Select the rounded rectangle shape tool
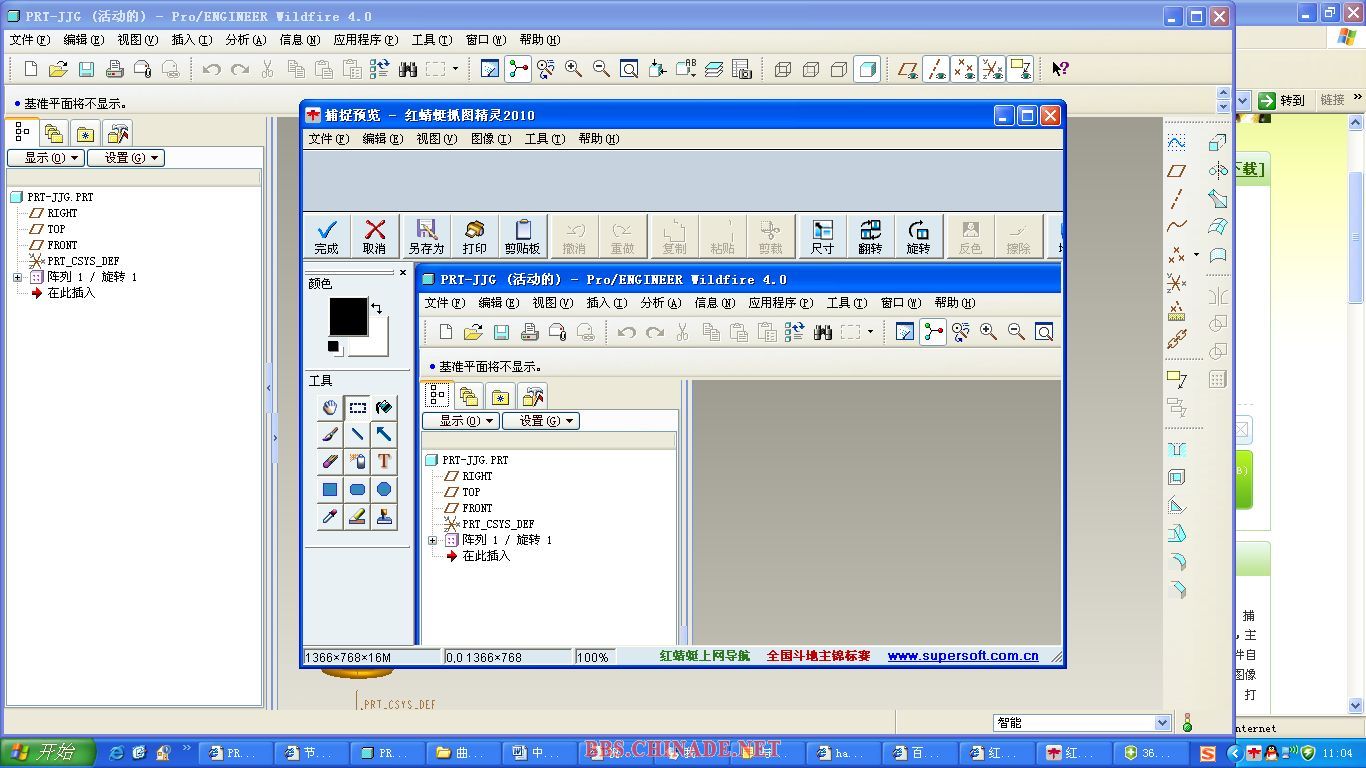The height and width of the screenshot is (768, 1366). pyautogui.click(x=357, y=489)
